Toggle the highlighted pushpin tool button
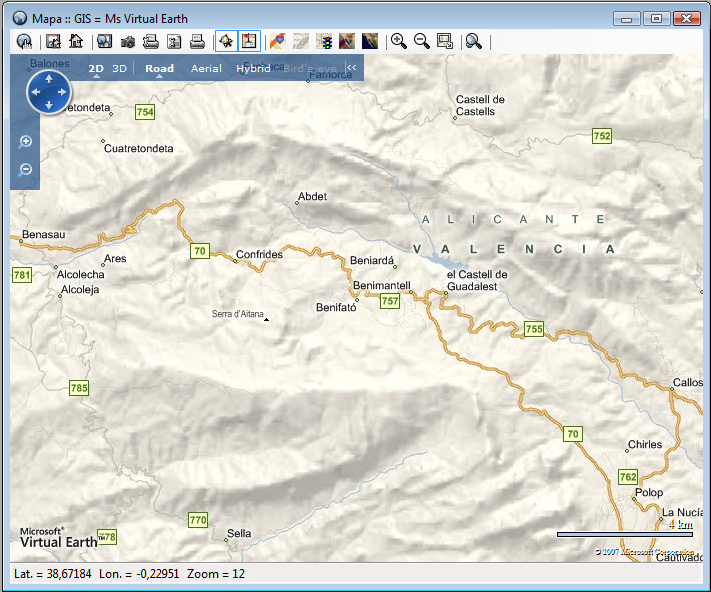 [226, 41]
